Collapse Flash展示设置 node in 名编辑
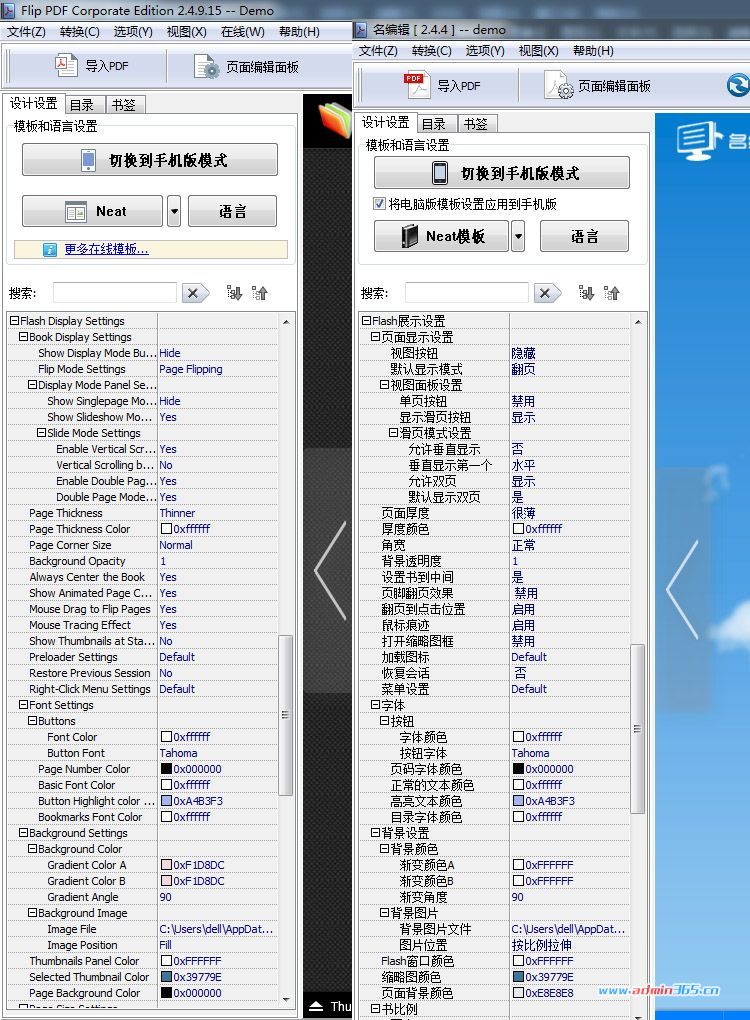The image size is (750, 1020). pos(366,321)
